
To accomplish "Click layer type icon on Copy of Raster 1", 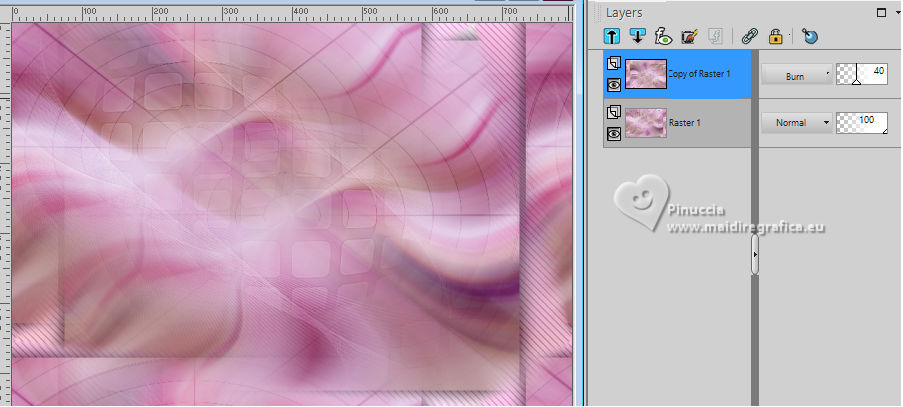I will [614, 62].
